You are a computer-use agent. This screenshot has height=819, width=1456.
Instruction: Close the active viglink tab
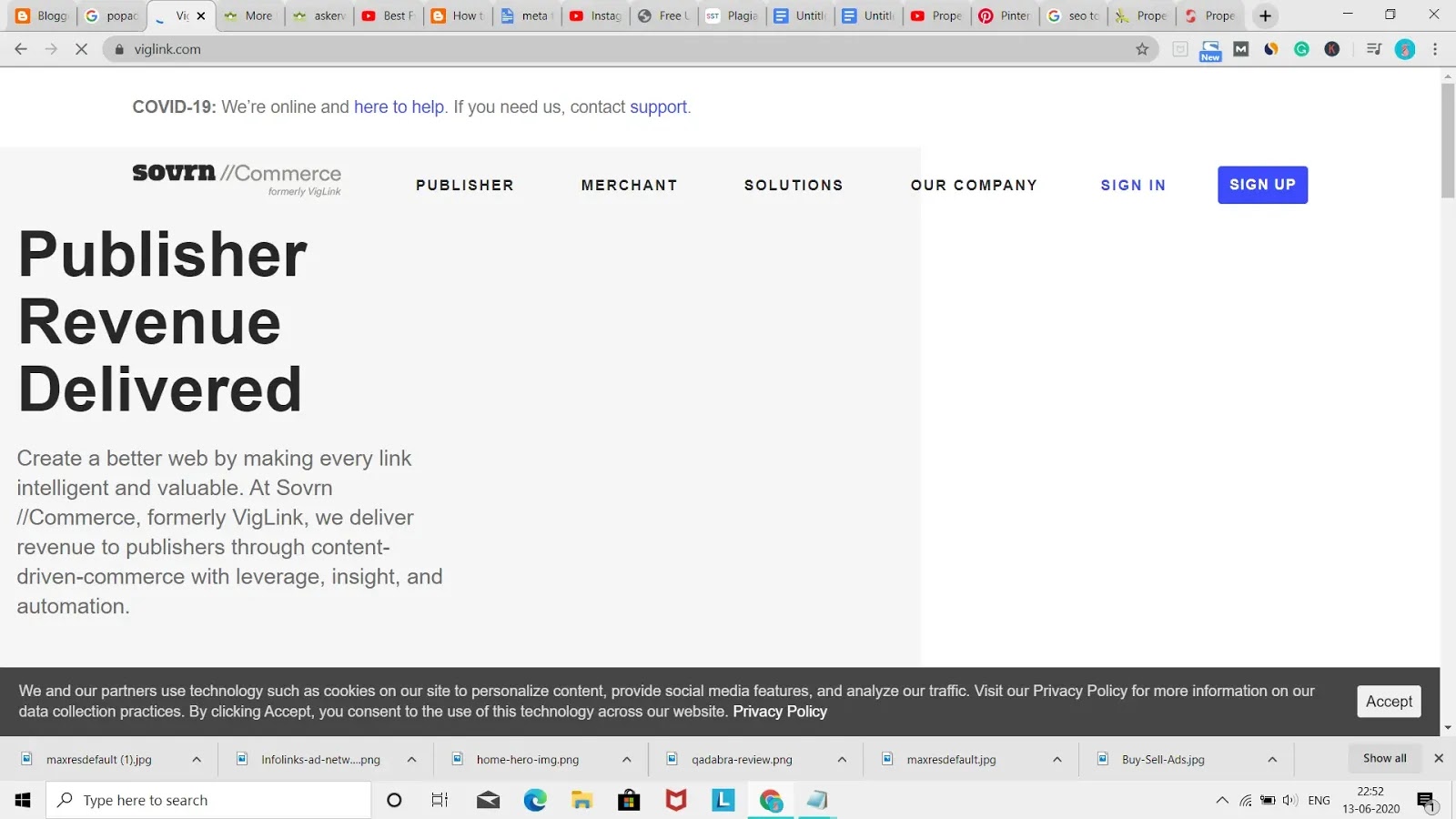[201, 15]
